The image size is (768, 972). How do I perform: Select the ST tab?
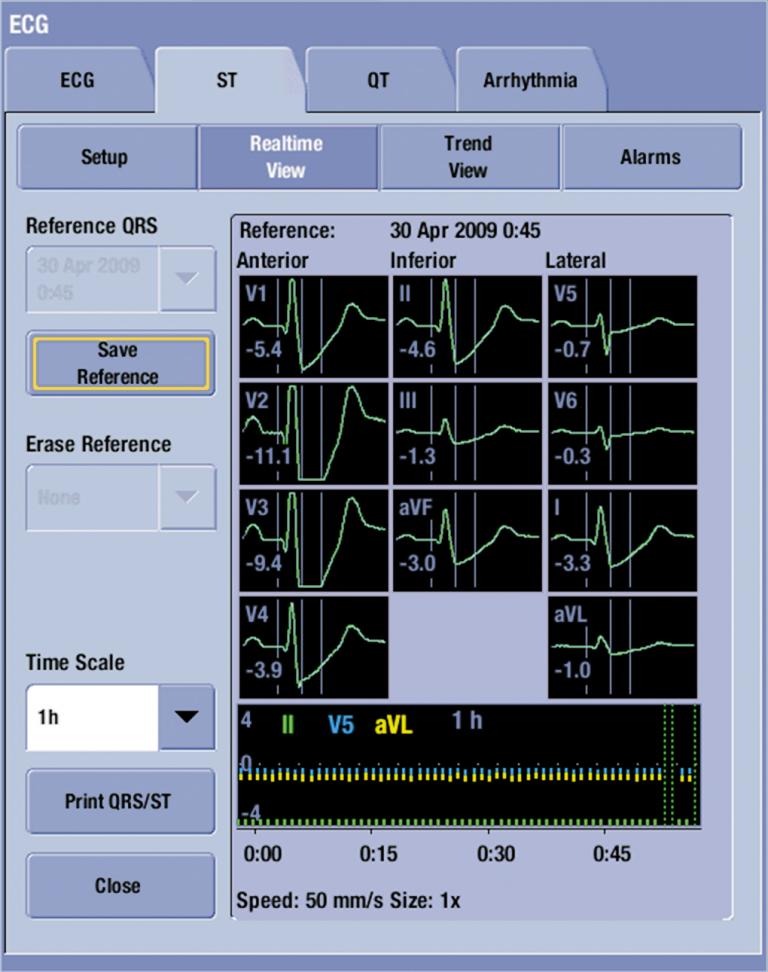[x=227, y=80]
